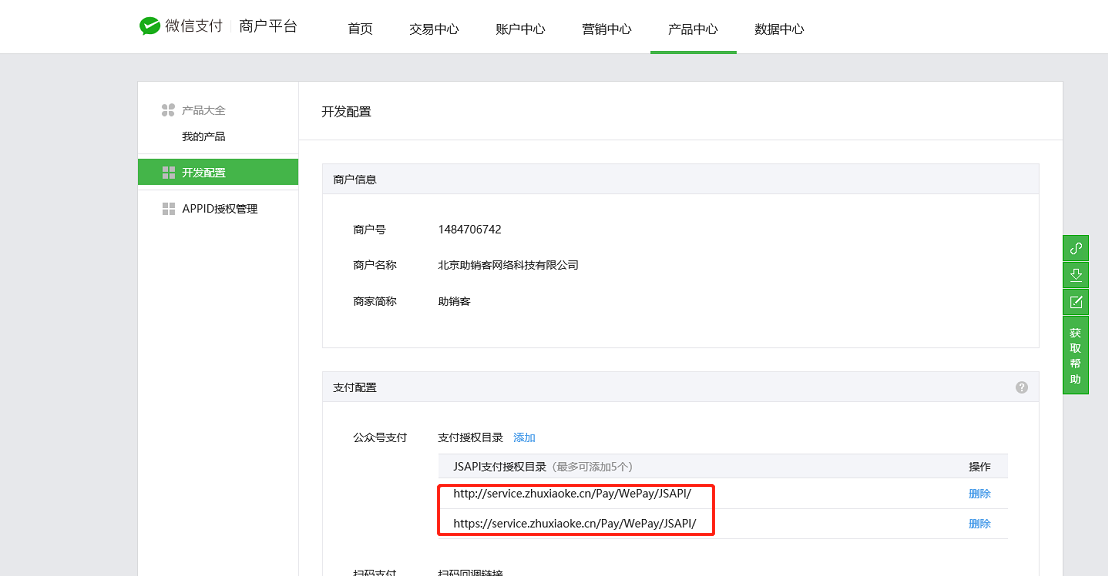Image resolution: width=1108 pixels, height=576 pixels.
Task: Click the 添加 link to add authorization directory
Action: tap(525, 437)
